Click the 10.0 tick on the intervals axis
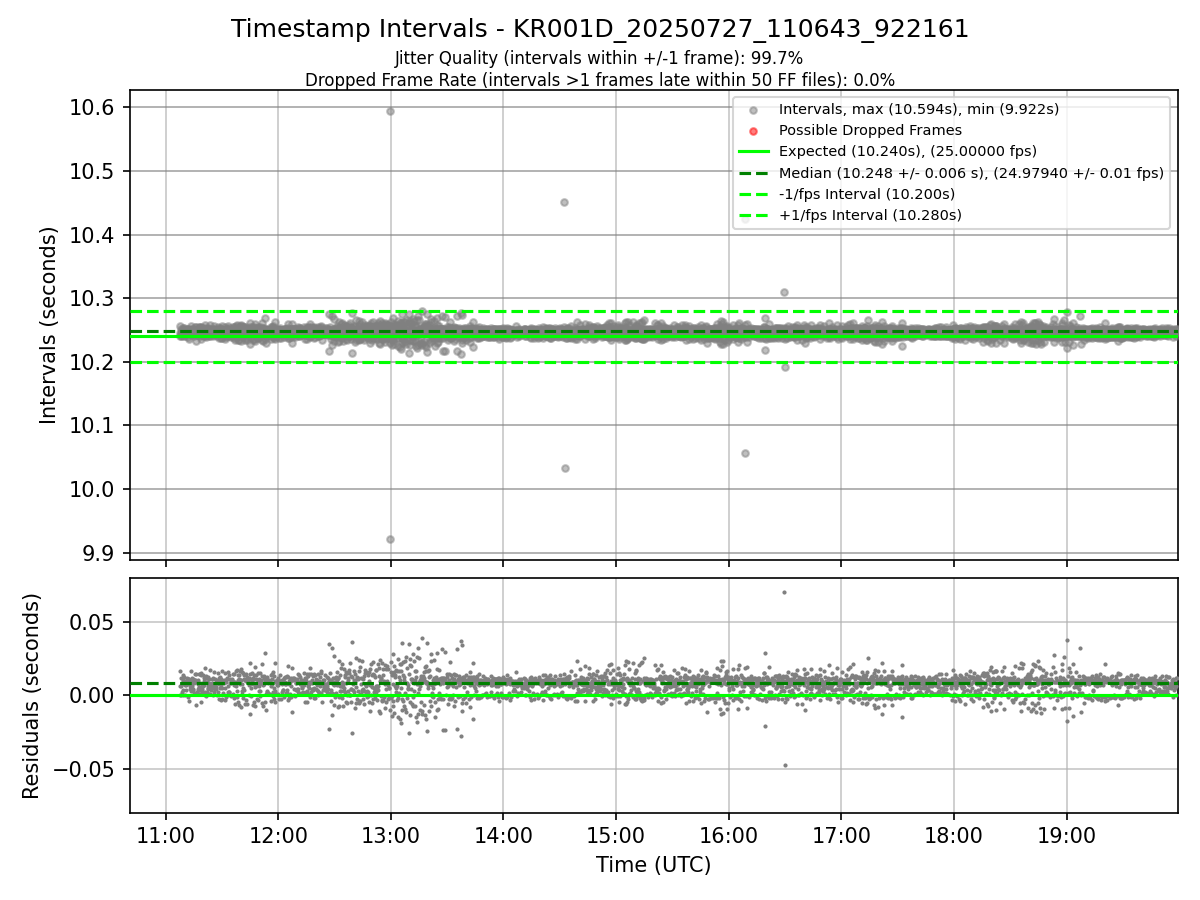The width and height of the screenshot is (1200, 900). [94, 489]
